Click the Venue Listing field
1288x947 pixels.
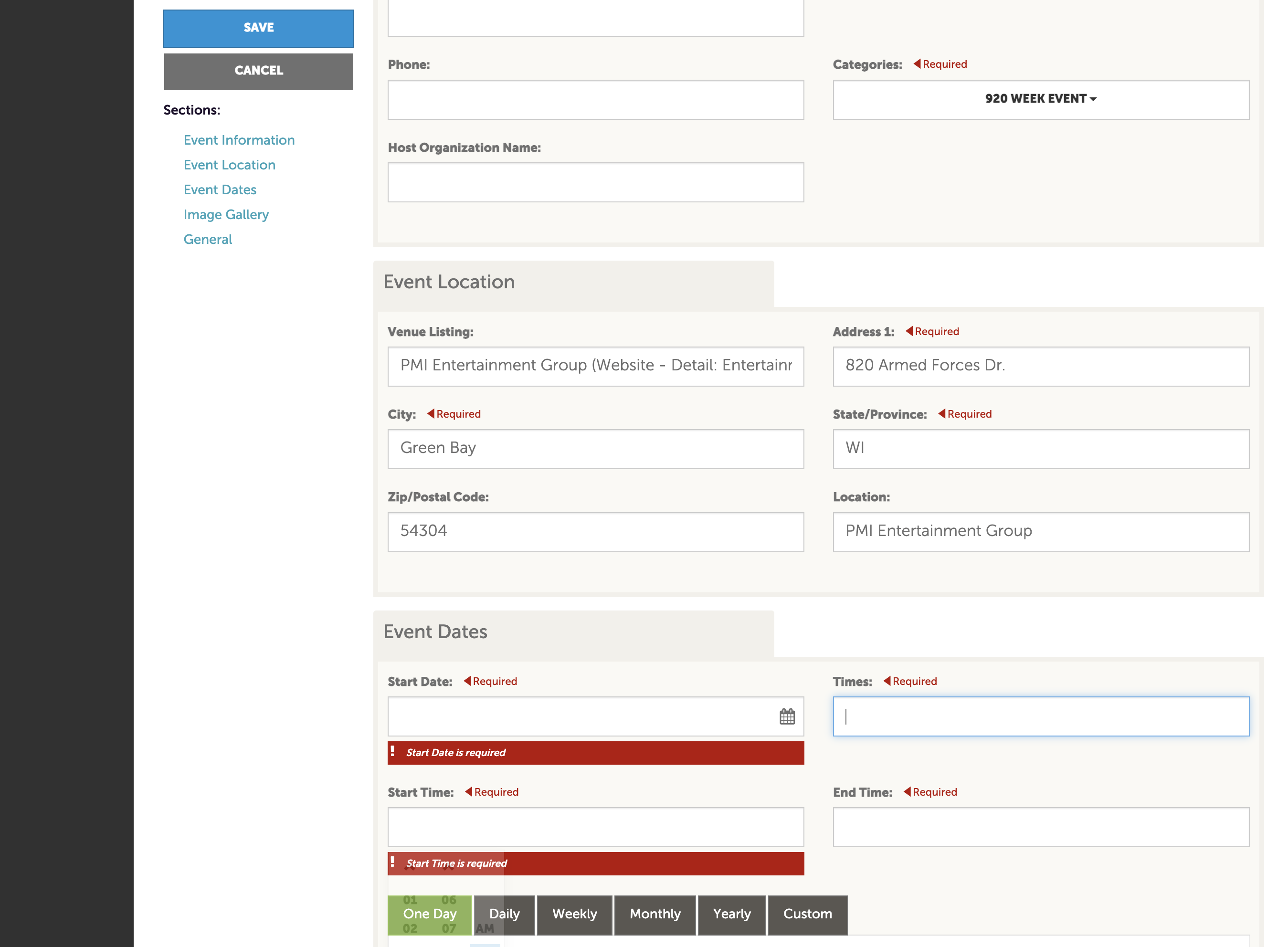596,366
